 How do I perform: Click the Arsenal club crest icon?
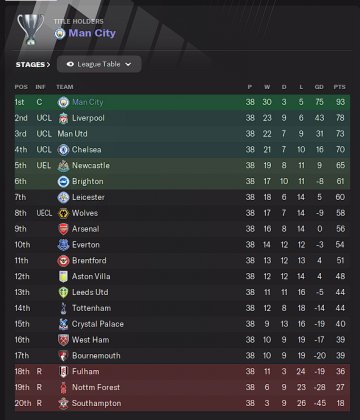pyautogui.click(x=63, y=229)
